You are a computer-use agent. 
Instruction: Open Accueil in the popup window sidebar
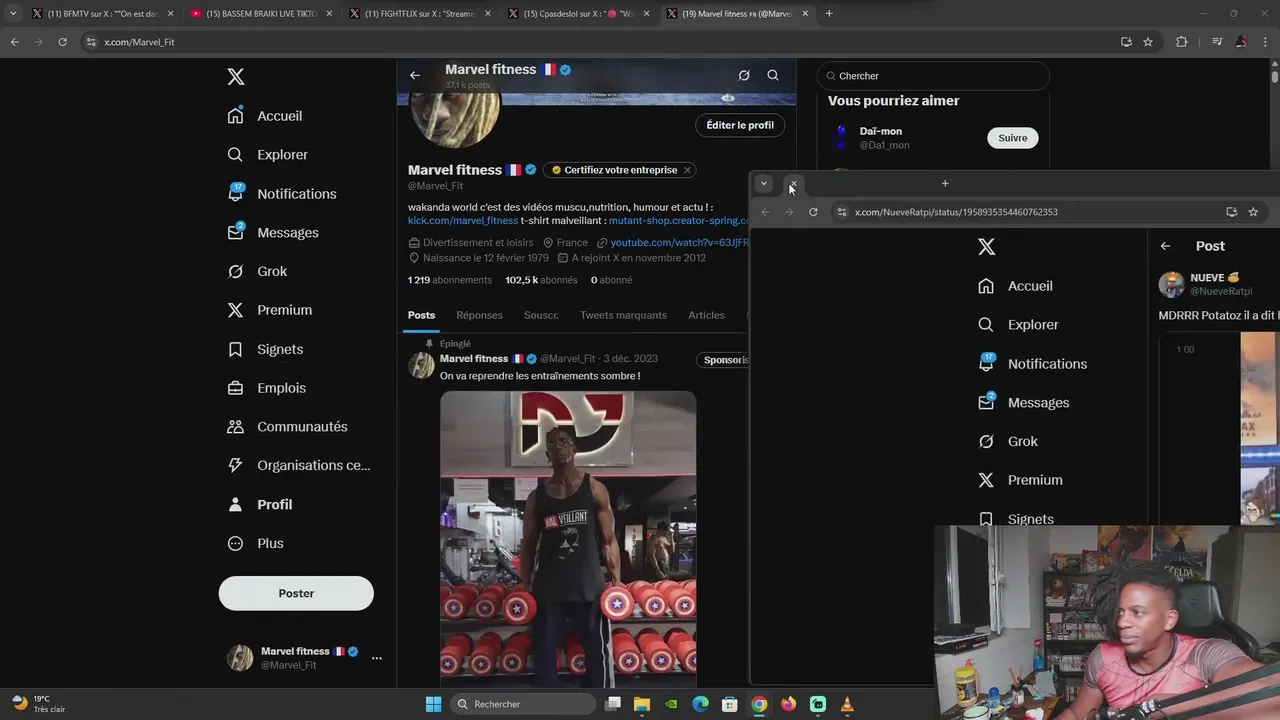(x=1016, y=286)
